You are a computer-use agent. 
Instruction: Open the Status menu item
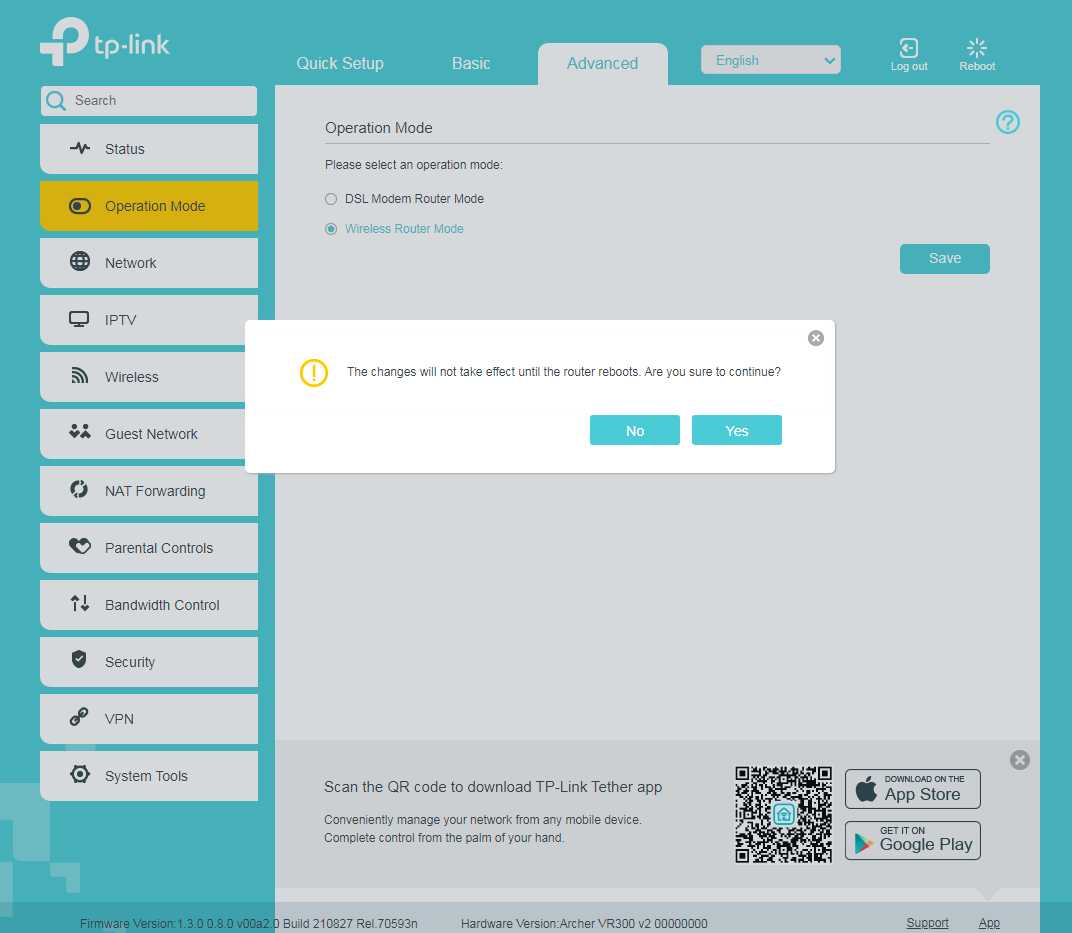pos(149,149)
